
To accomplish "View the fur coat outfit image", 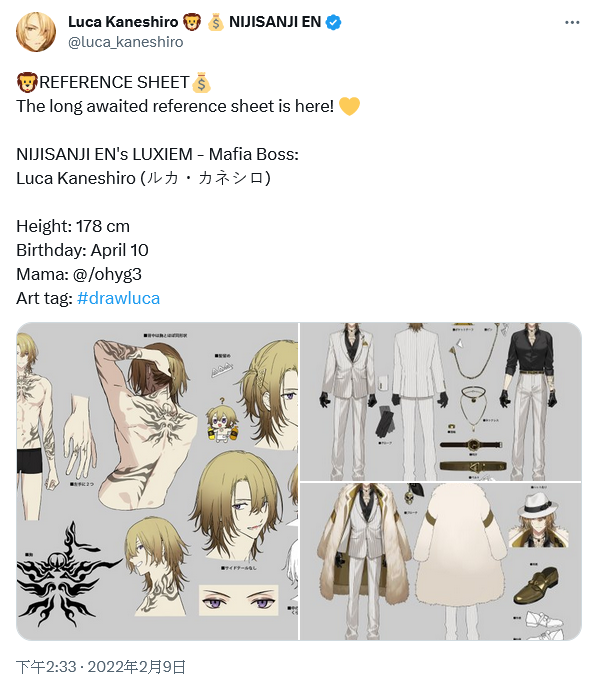I will coord(441,562).
